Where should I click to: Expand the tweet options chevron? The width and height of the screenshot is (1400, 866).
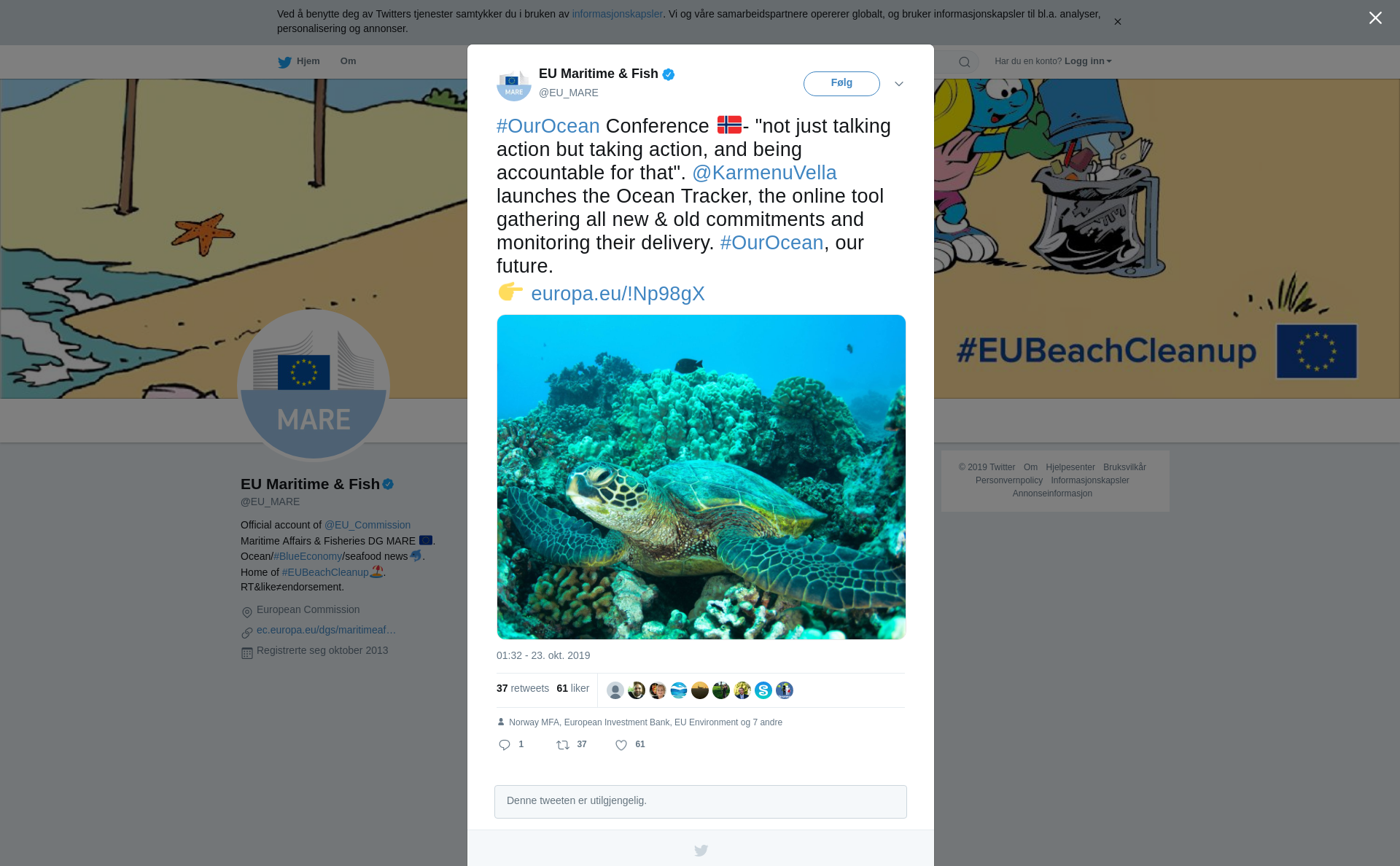(899, 84)
